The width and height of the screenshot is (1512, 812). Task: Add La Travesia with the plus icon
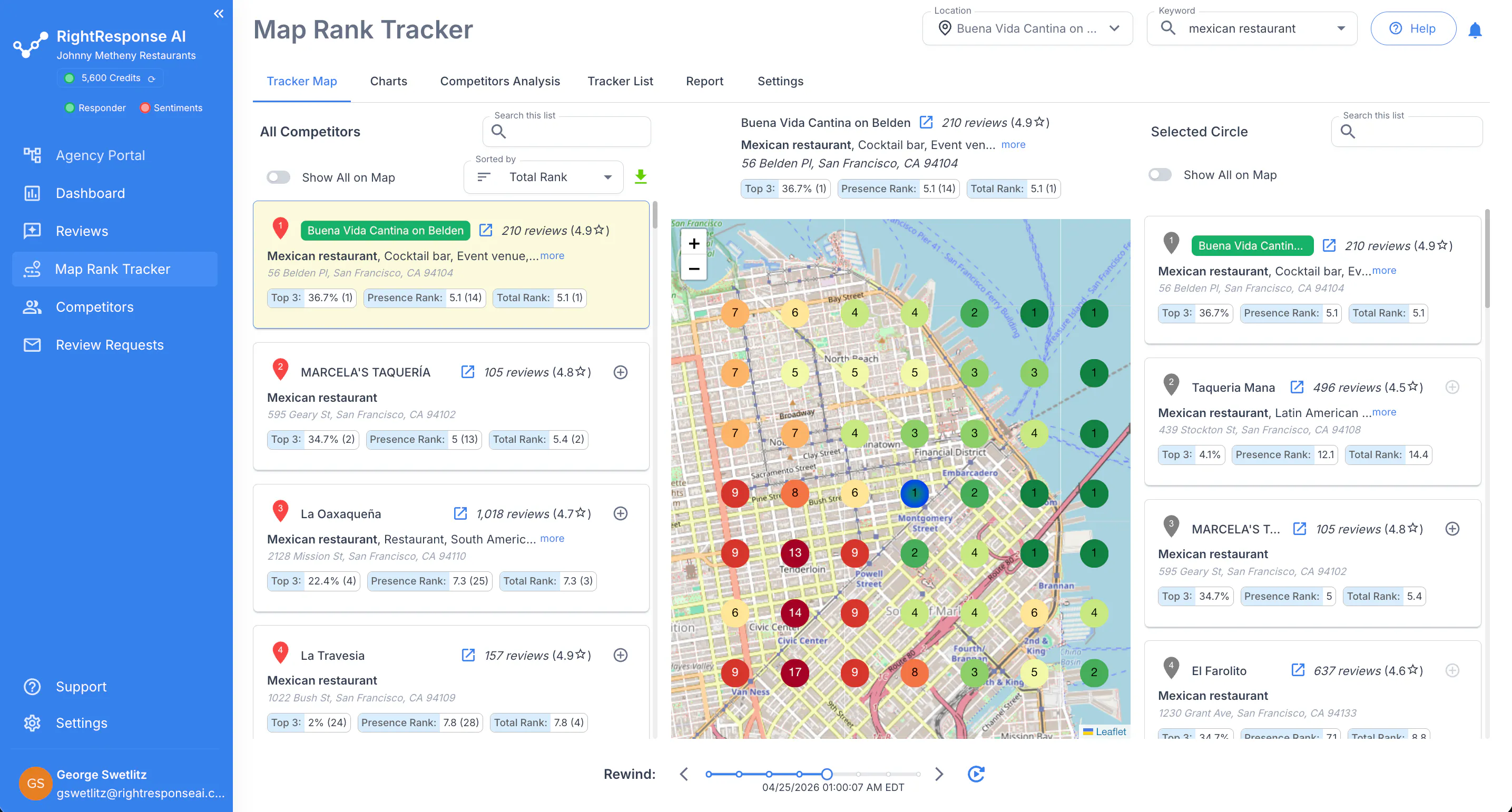pos(621,655)
